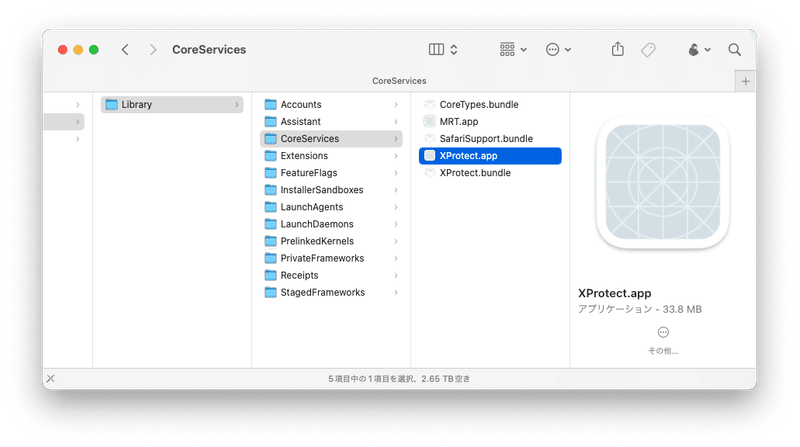Open the FeatureFlags folder

331,173
